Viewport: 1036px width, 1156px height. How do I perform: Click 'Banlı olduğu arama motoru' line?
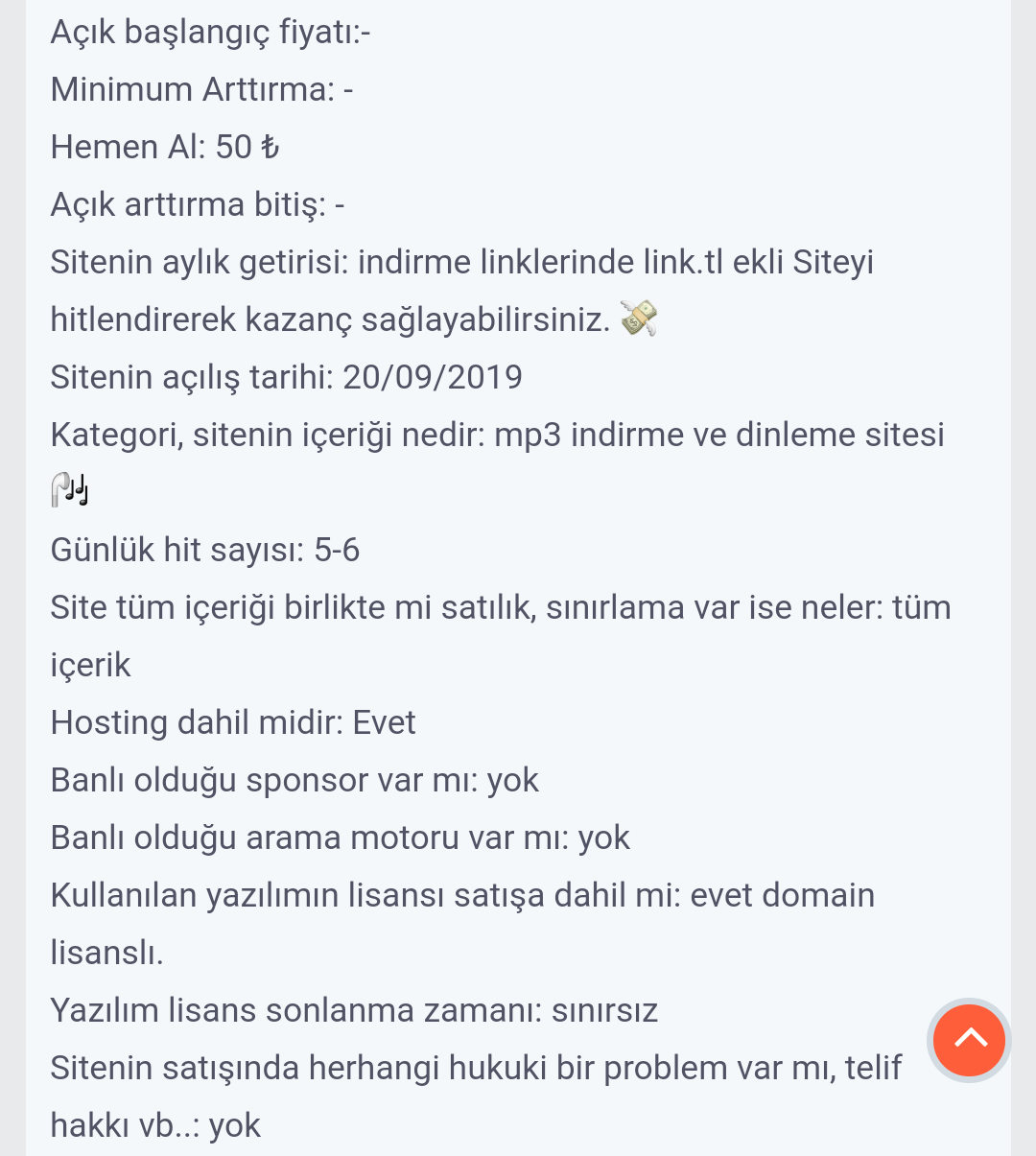point(341,838)
